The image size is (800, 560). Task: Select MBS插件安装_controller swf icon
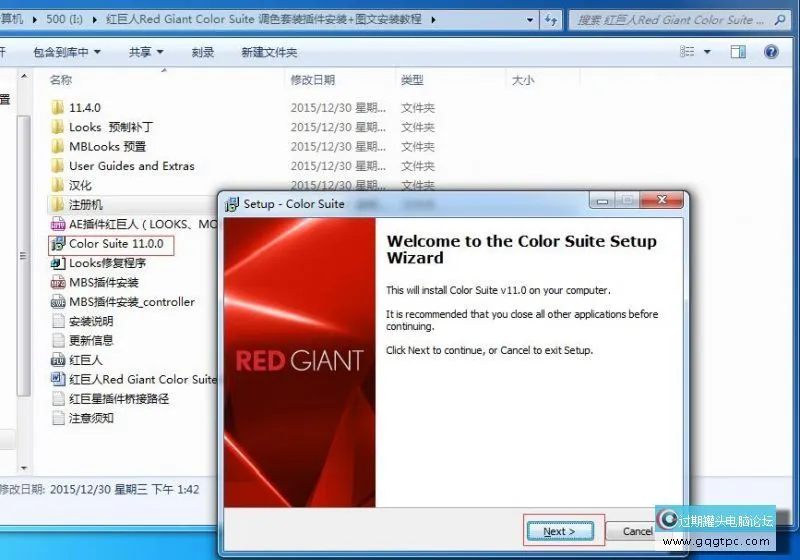(58, 302)
